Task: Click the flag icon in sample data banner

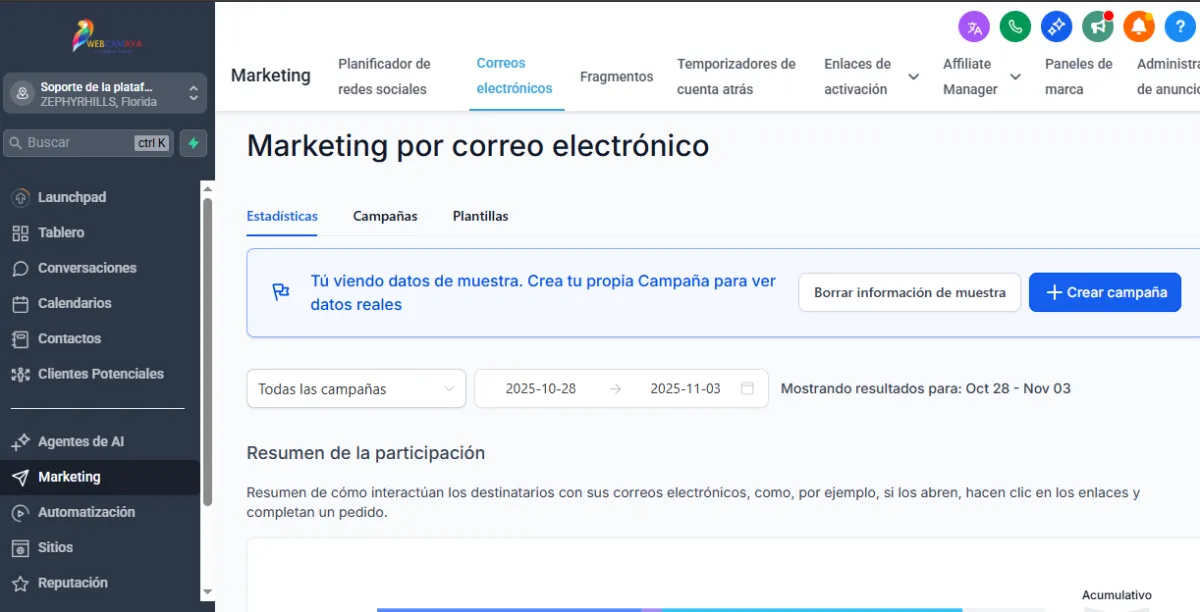Action: [281, 292]
